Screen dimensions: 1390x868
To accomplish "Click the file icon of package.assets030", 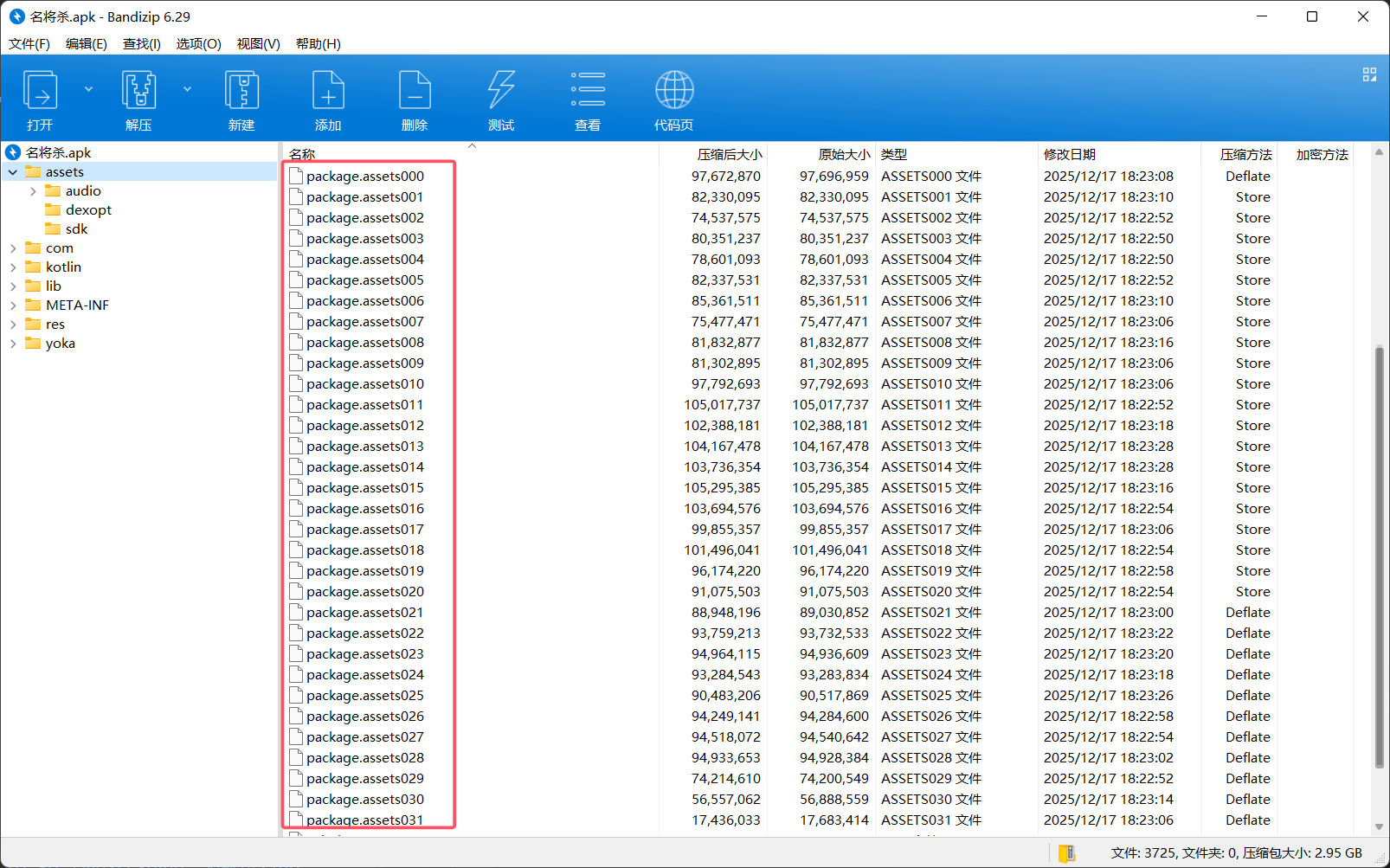I will (x=296, y=799).
